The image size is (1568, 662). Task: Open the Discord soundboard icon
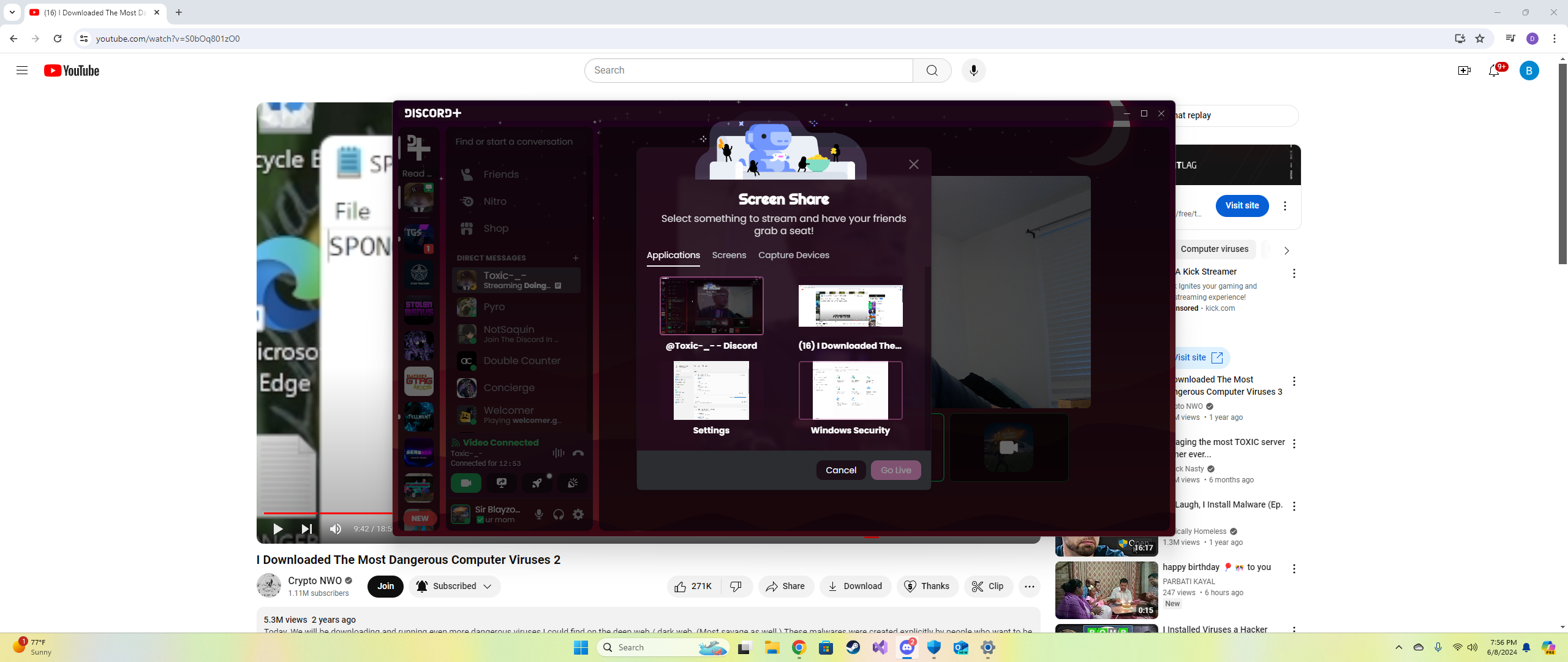point(572,483)
